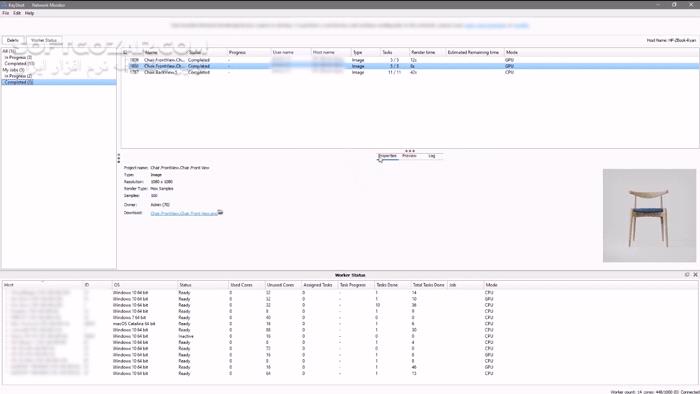Undock the Worker Status panel
Screen dimensions: 700x394
pyautogui.click(x=687, y=275)
